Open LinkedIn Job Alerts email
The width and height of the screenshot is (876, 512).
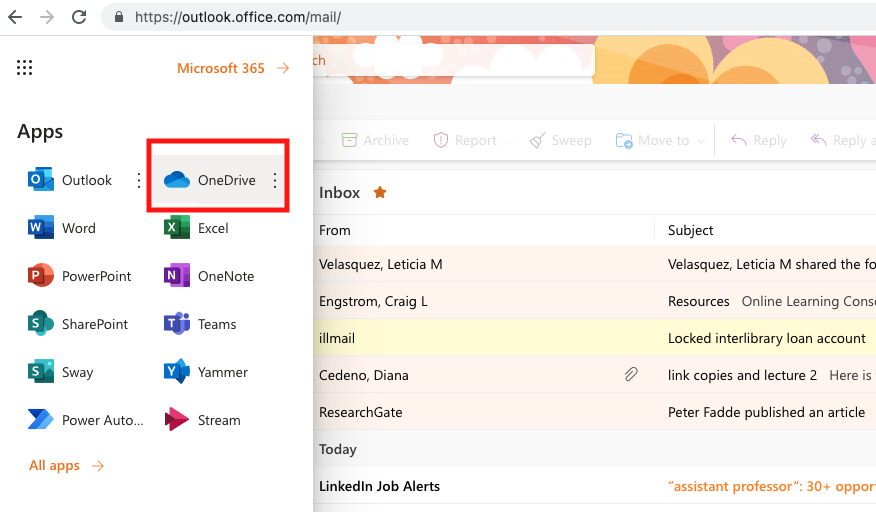(x=594, y=486)
